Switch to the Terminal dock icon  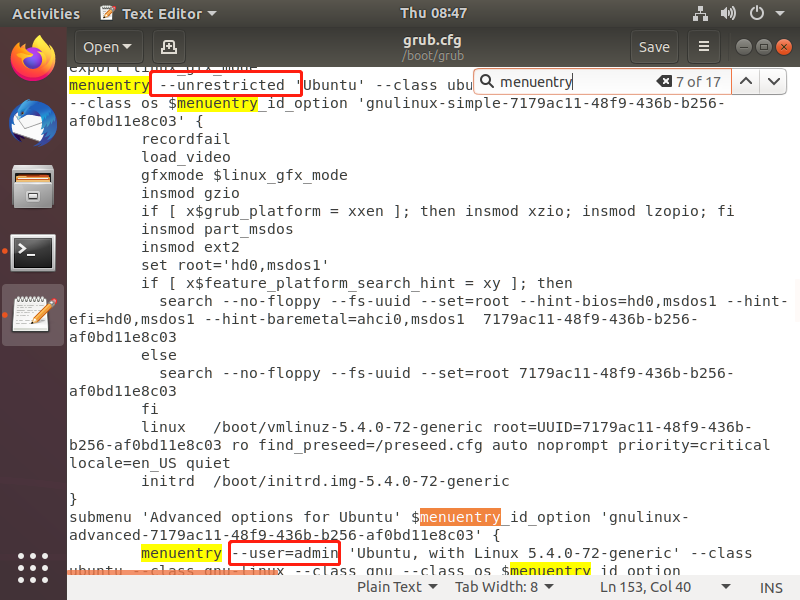33,253
